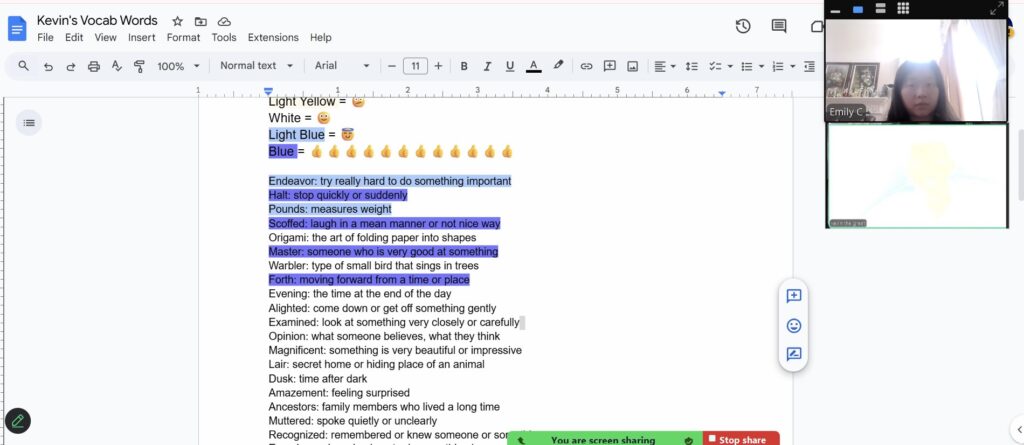Open the zoom 100% dropdown
This screenshot has height=445, width=1024.
click(177, 66)
